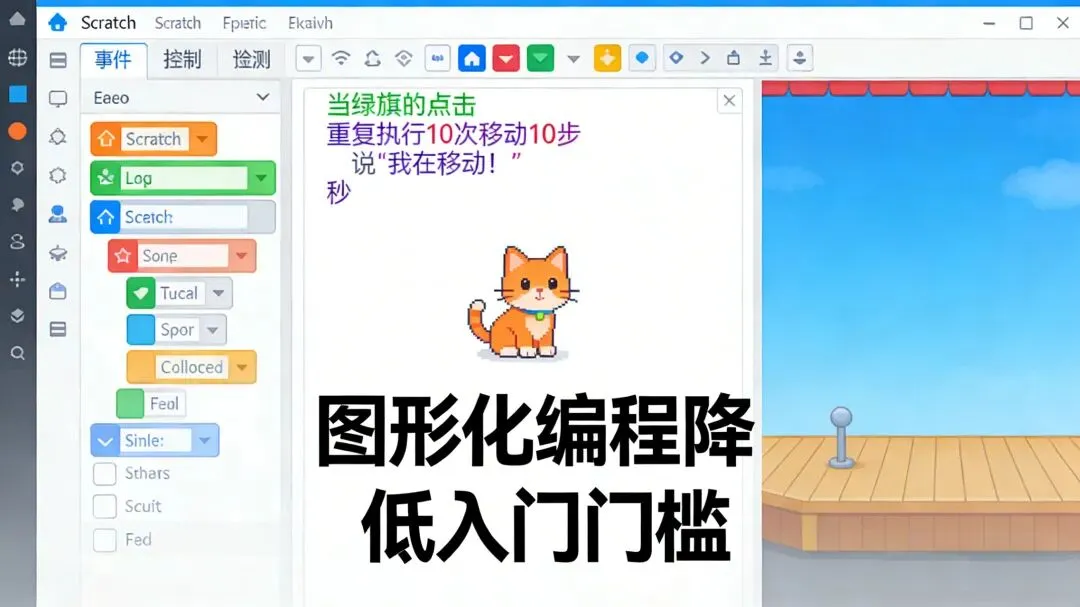Click the orange circle in dark sidebar
Image resolution: width=1080 pixels, height=607 pixels.
[17, 131]
